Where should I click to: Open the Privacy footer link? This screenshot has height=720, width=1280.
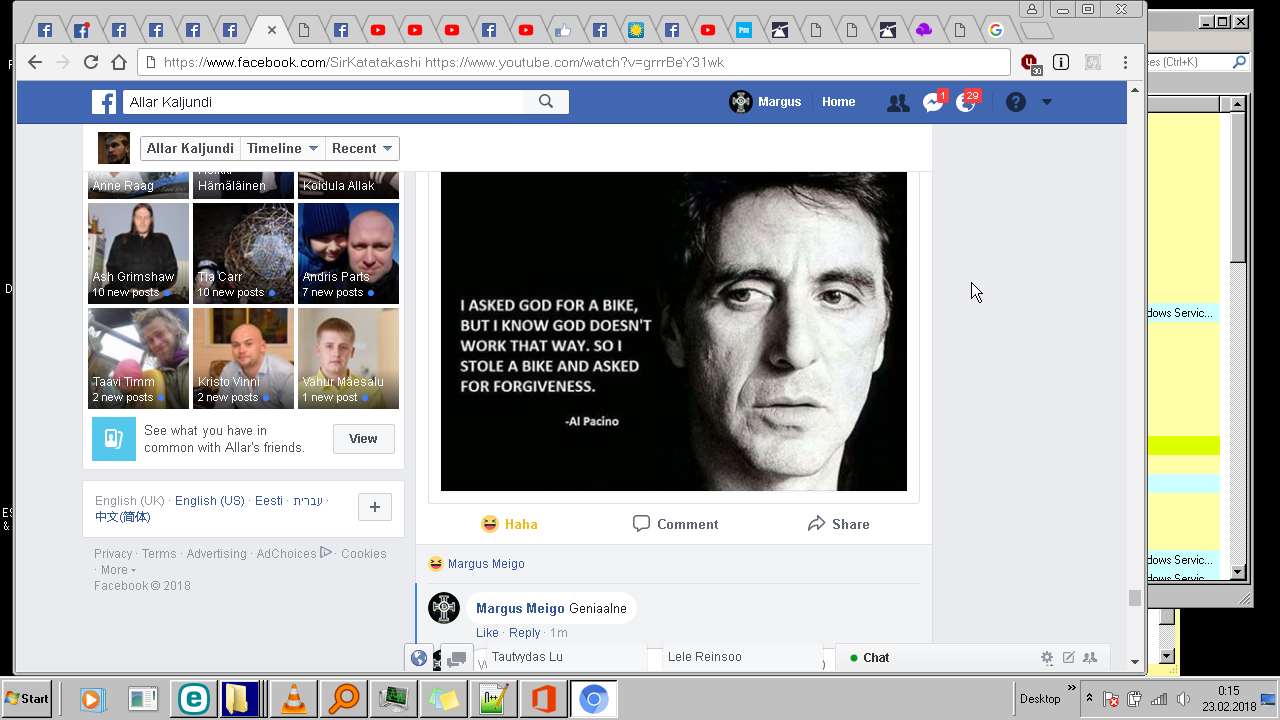(113, 554)
